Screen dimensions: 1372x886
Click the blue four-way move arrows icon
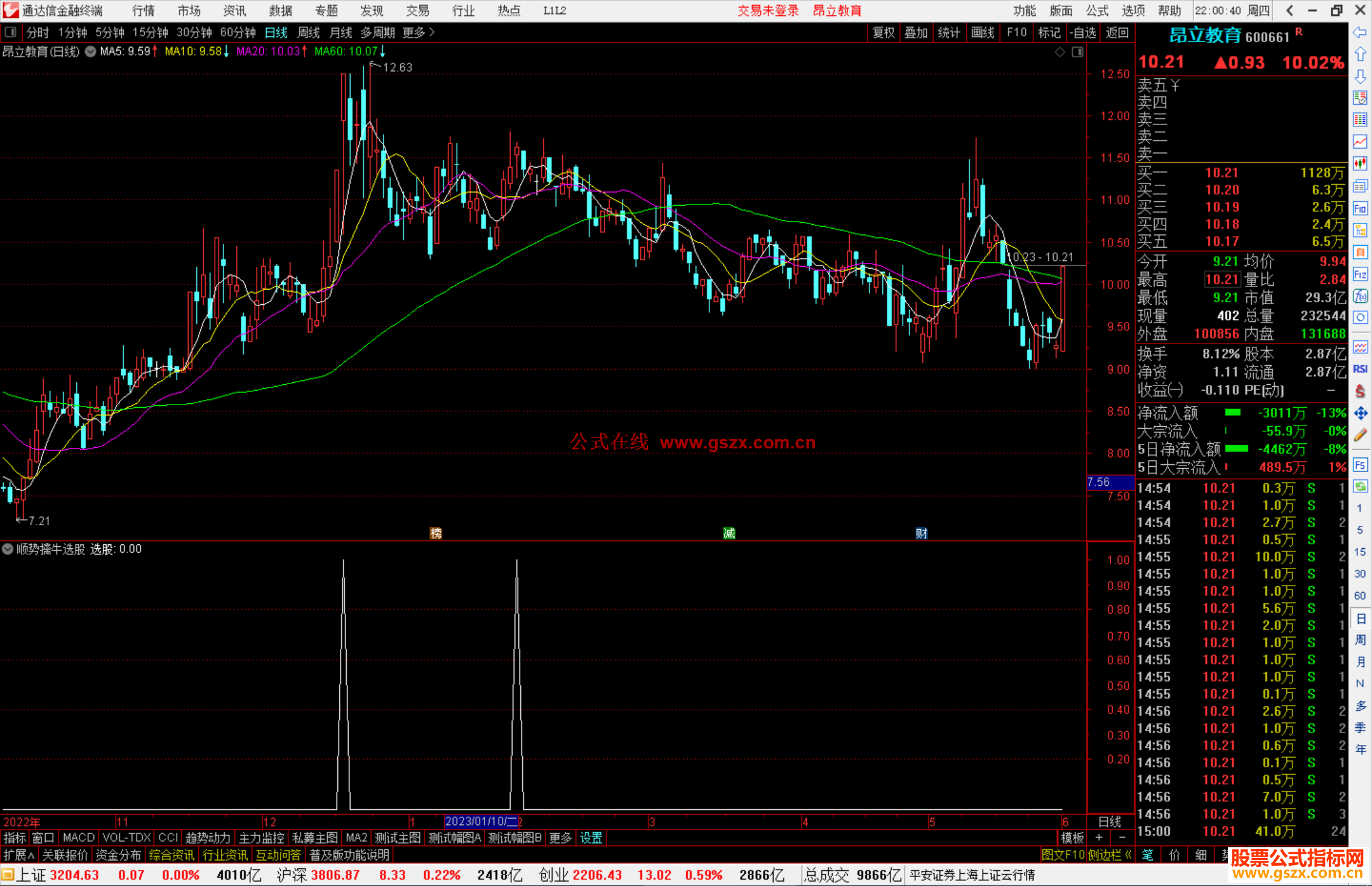point(1360,413)
